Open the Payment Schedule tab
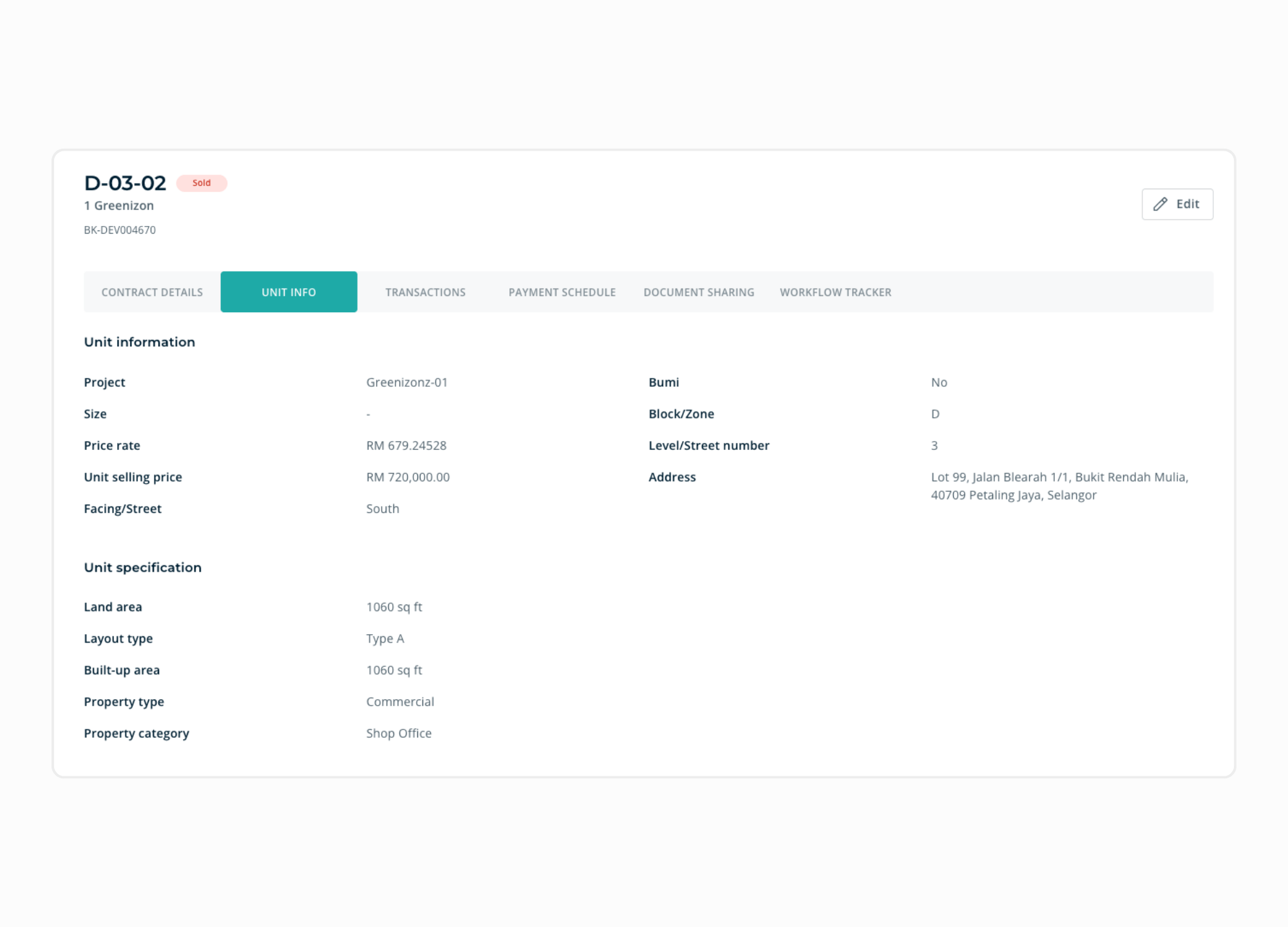Viewport: 1288px width, 927px height. pyautogui.click(x=562, y=292)
